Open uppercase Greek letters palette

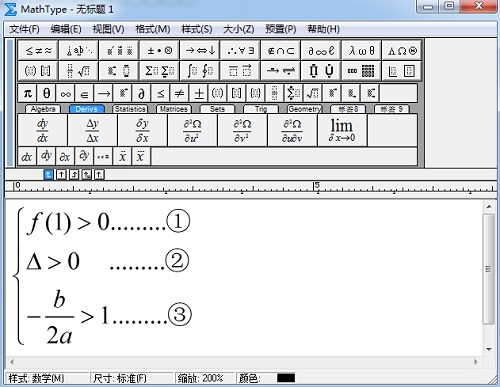[x=402, y=51]
